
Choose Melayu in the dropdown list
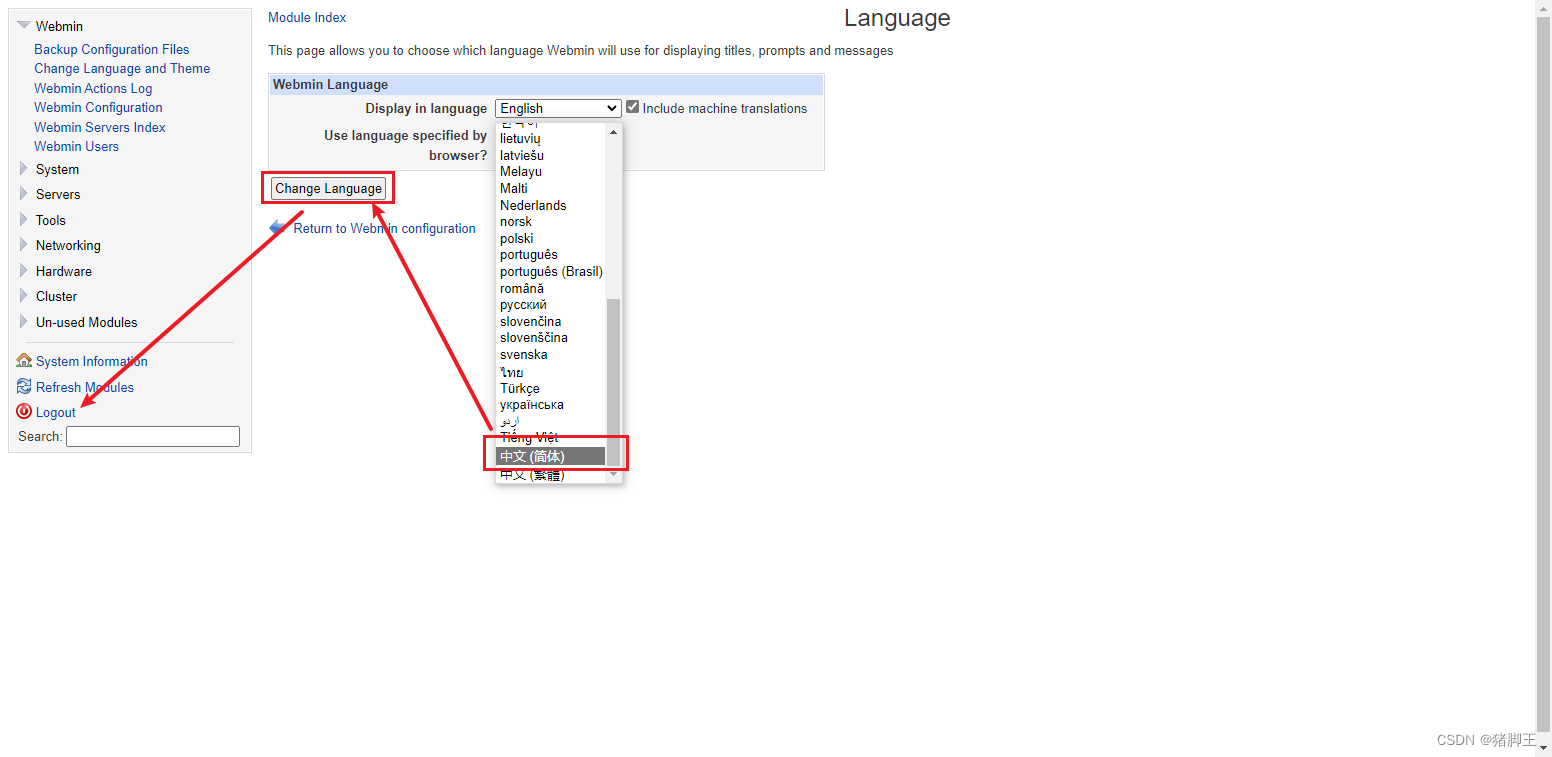tap(551, 171)
